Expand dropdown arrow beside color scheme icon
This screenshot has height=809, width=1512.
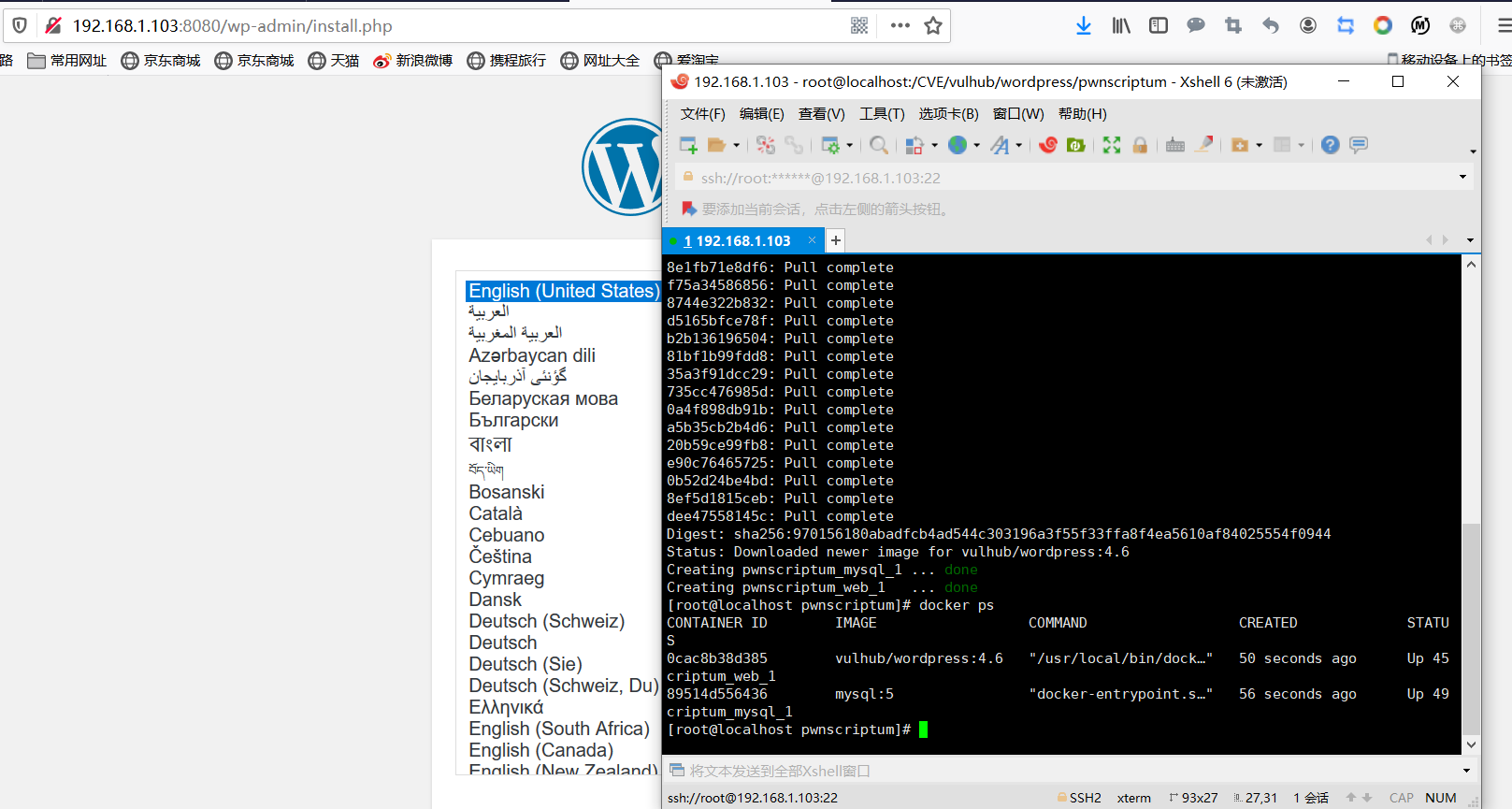(x=934, y=145)
